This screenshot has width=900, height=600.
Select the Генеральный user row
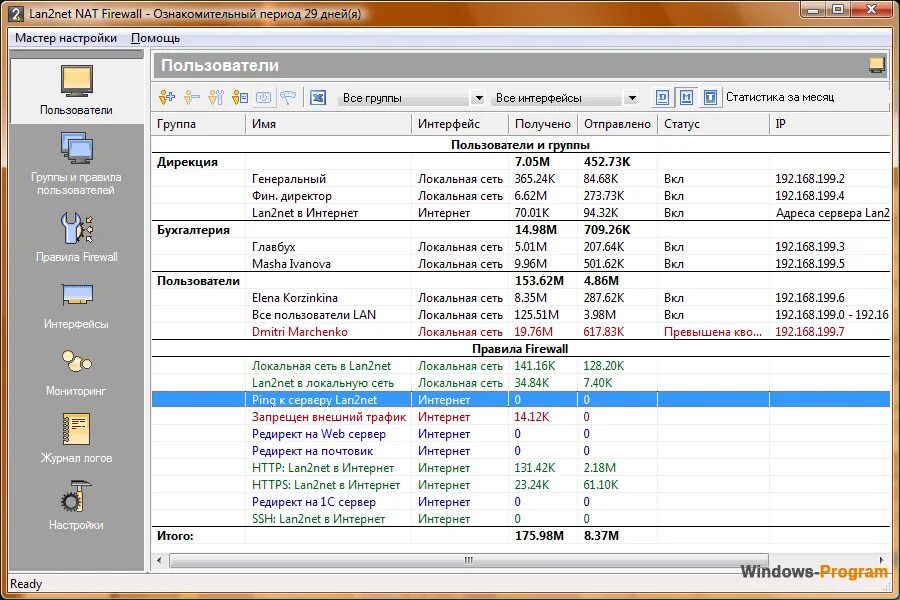[521, 179]
